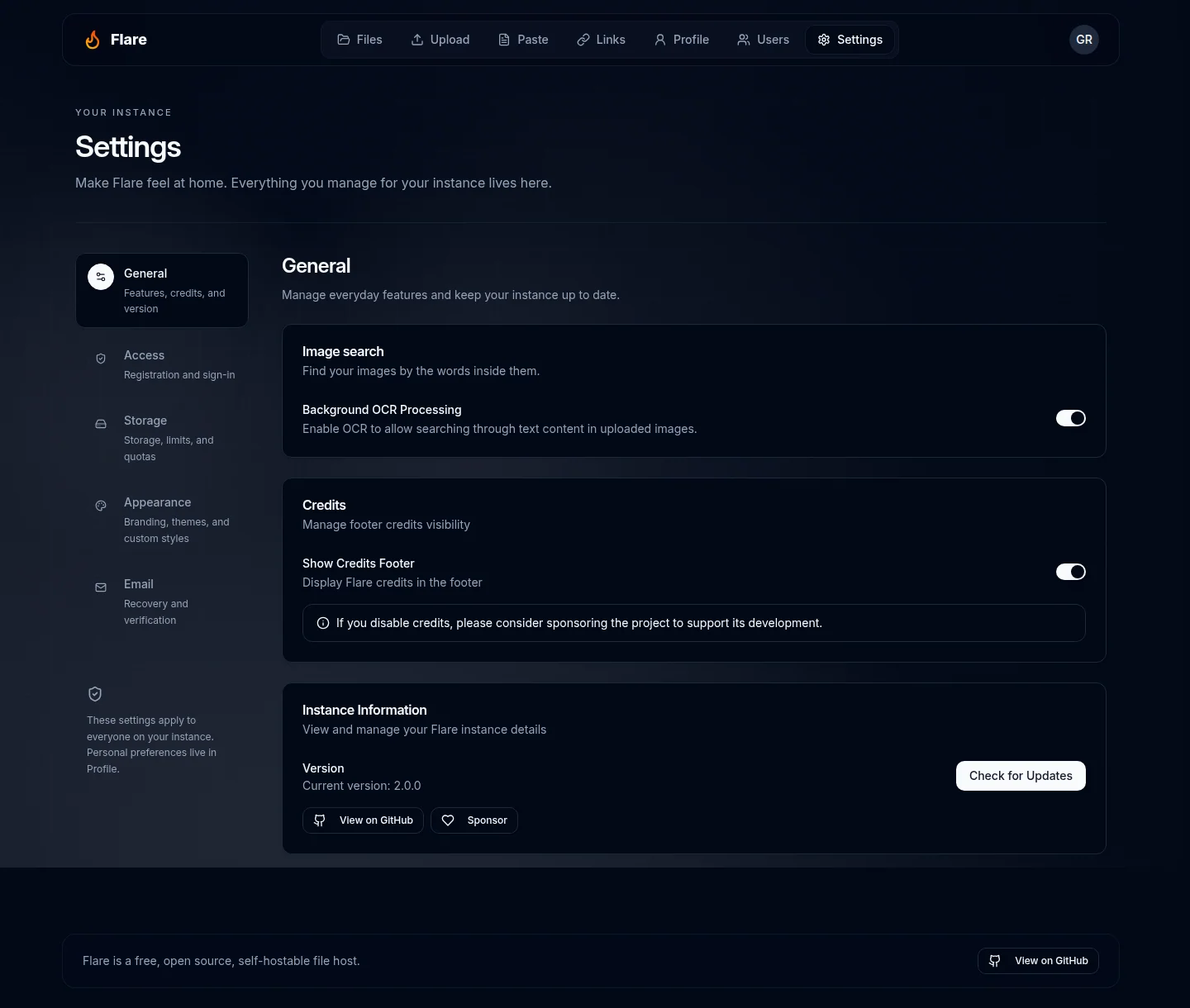
Task: Click the people icon beside Users
Action: click(744, 40)
